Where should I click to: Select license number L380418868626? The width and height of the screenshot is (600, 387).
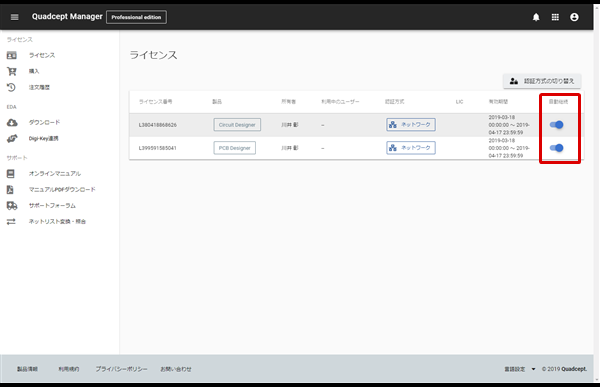click(158, 125)
